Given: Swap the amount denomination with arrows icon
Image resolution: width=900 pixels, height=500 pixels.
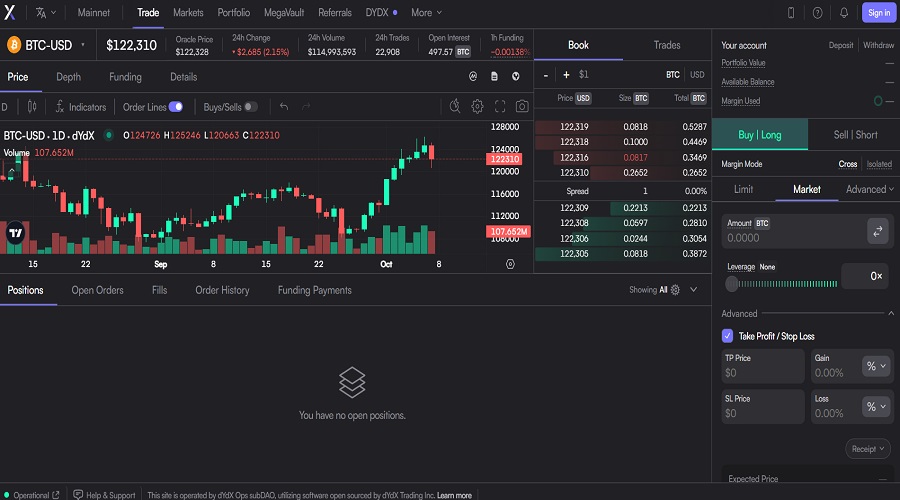Looking at the screenshot, I should [878, 231].
